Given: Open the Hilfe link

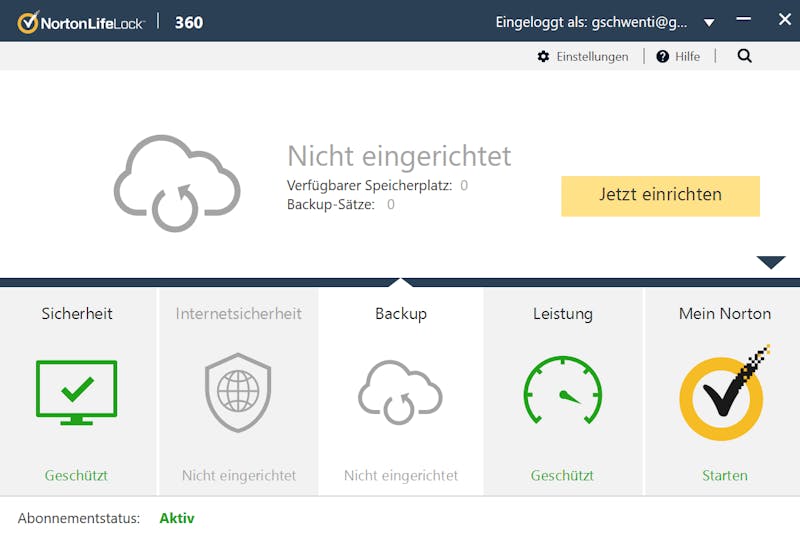Looking at the screenshot, I should tap(687, 57).
